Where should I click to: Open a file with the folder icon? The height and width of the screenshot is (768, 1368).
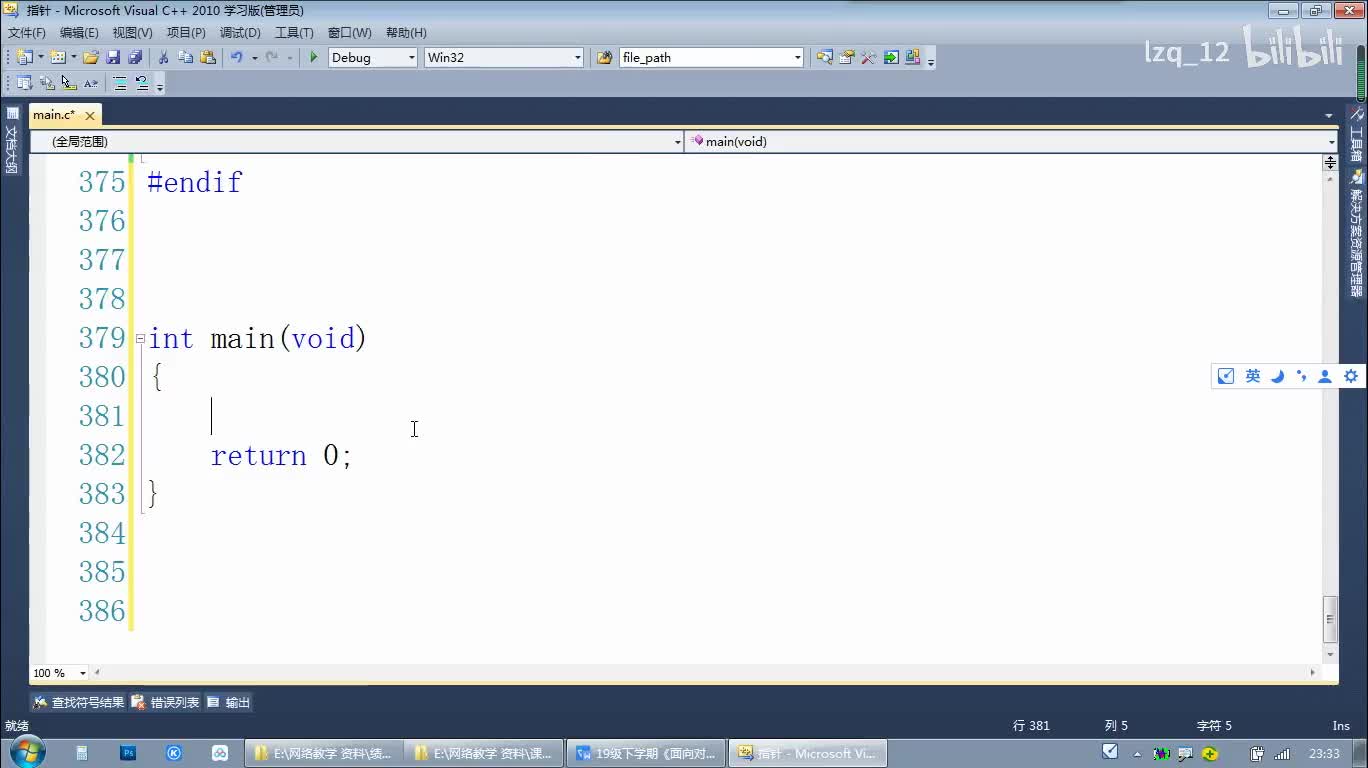pos(91,58)
